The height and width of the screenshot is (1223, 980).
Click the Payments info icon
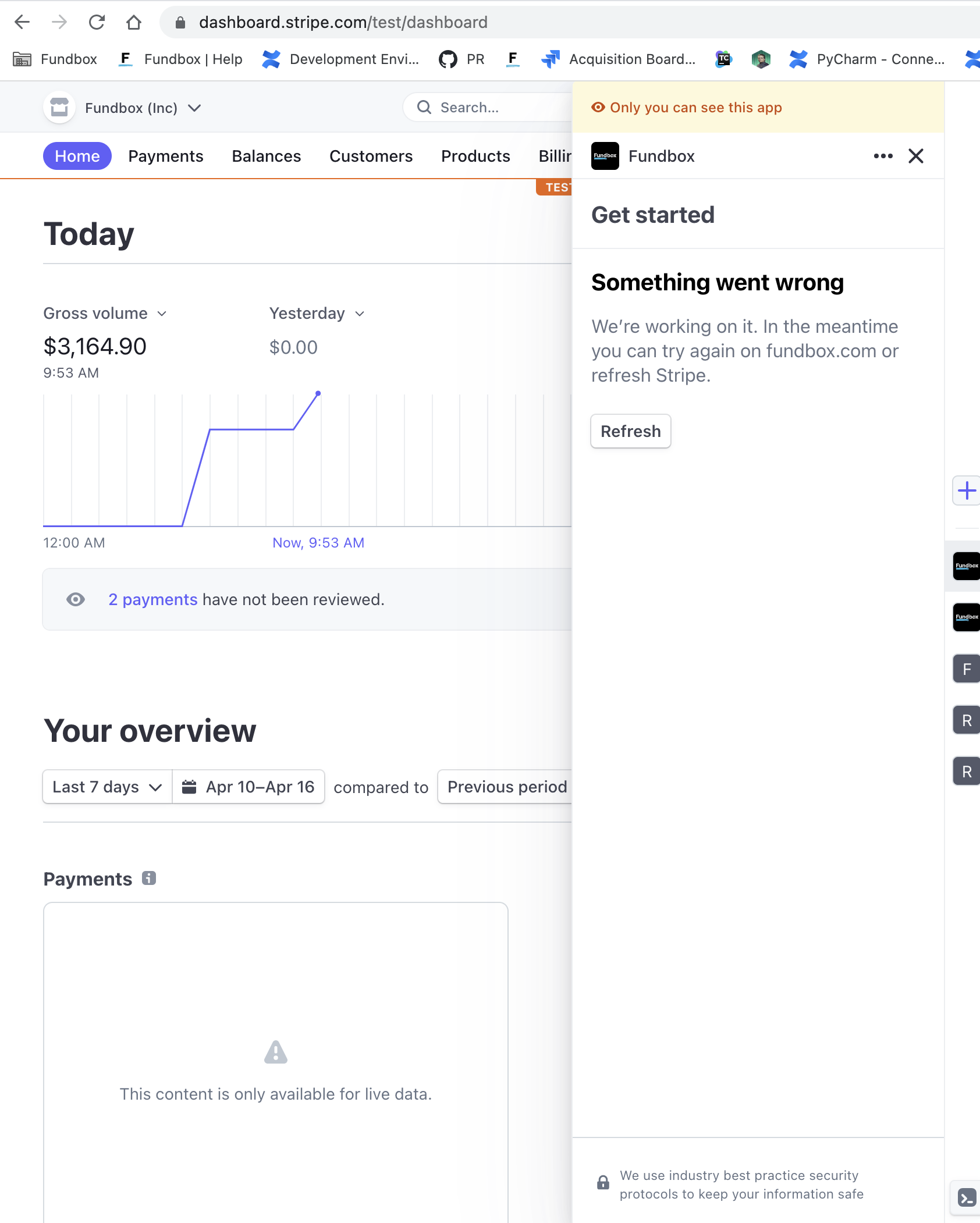click(x=149, y=878)
